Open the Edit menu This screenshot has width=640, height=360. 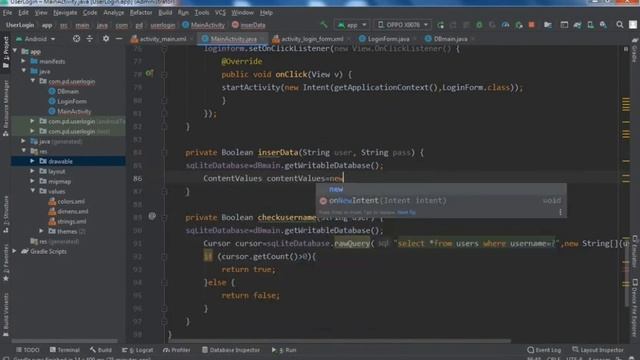coord(23,13)
